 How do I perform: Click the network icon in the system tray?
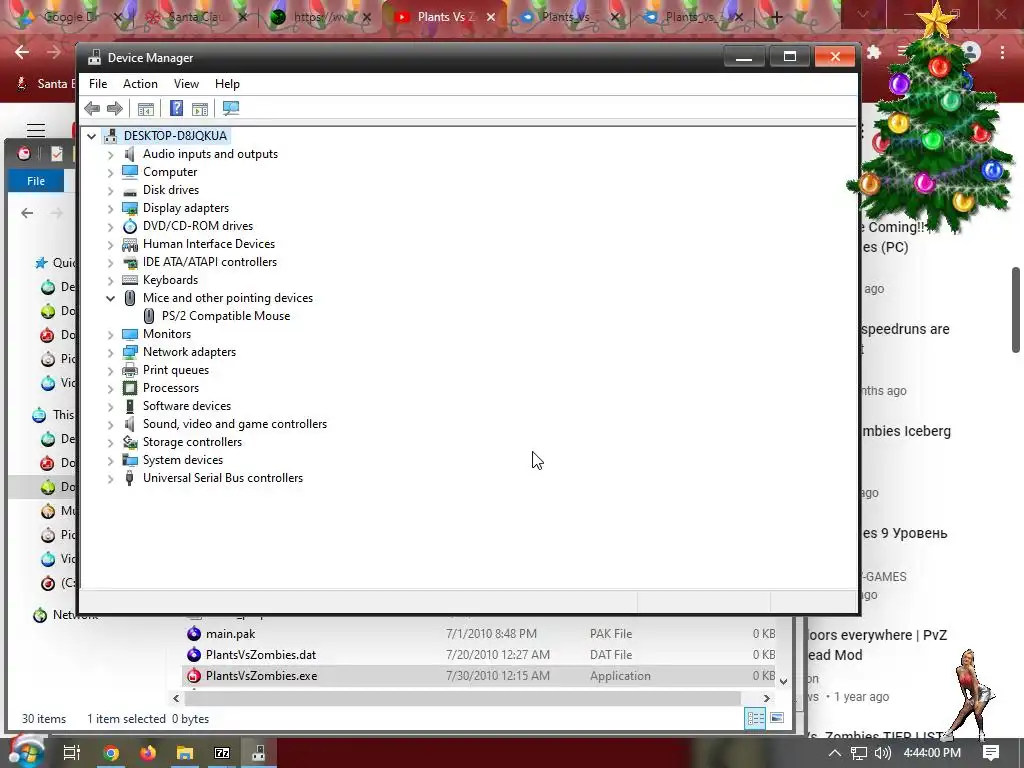(859, 753)
